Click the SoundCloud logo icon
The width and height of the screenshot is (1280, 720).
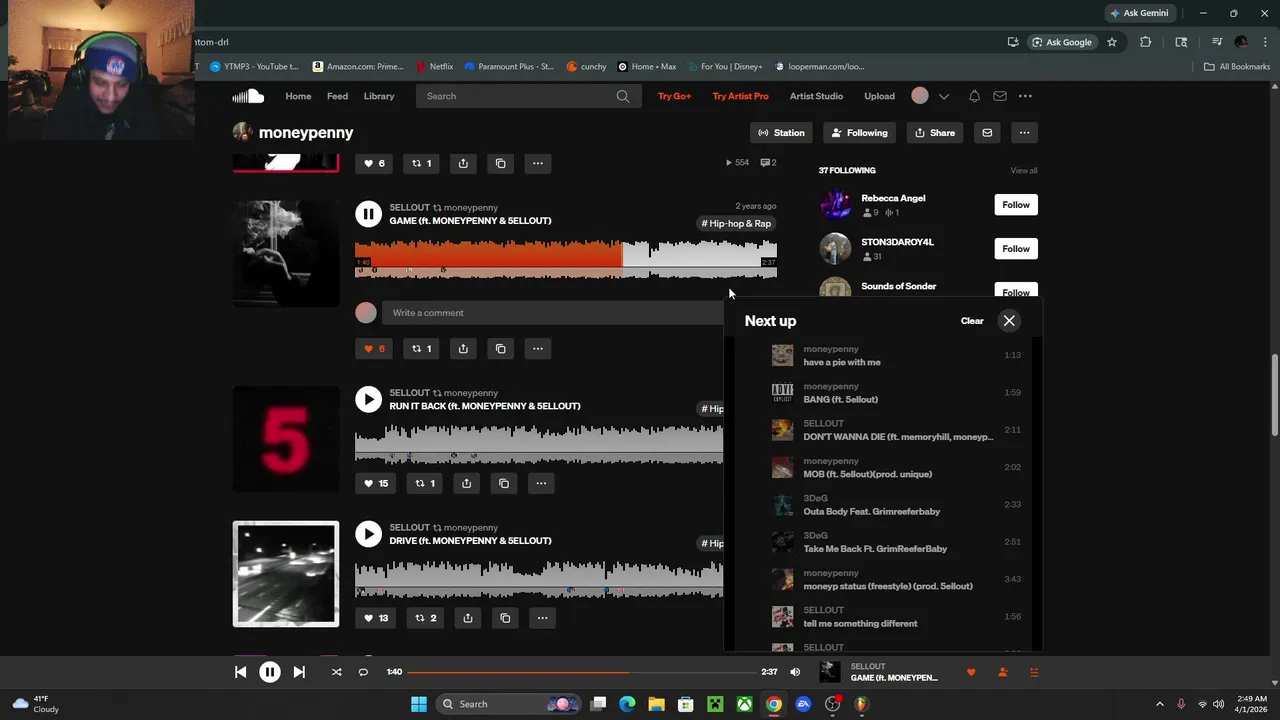[x=248, y=96]
